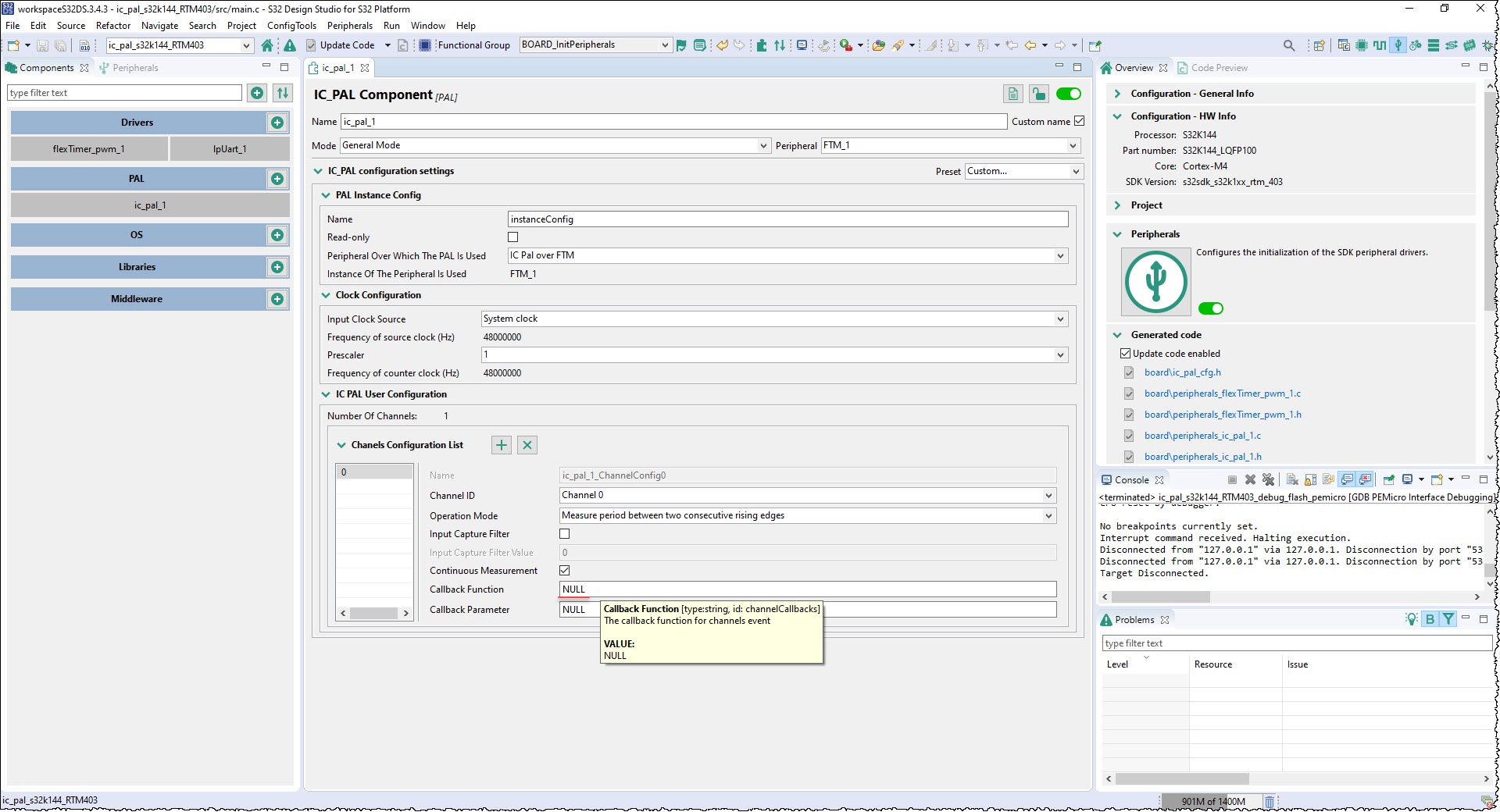Image resolution: width=1500 pixels, height=812 pixels.
Task: Collapse the Clock Configuration section
Action: click(x=325, y=295)
